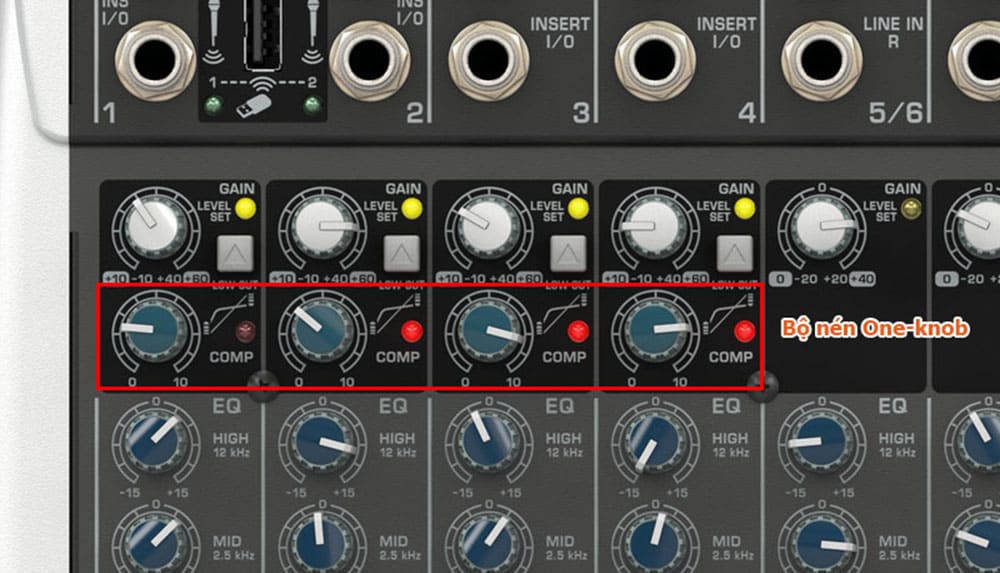This screenshot has width=1000, height=573.
Task: Click the channel 5/6 EQ HIGH knob
Action: tap(821, 442)
